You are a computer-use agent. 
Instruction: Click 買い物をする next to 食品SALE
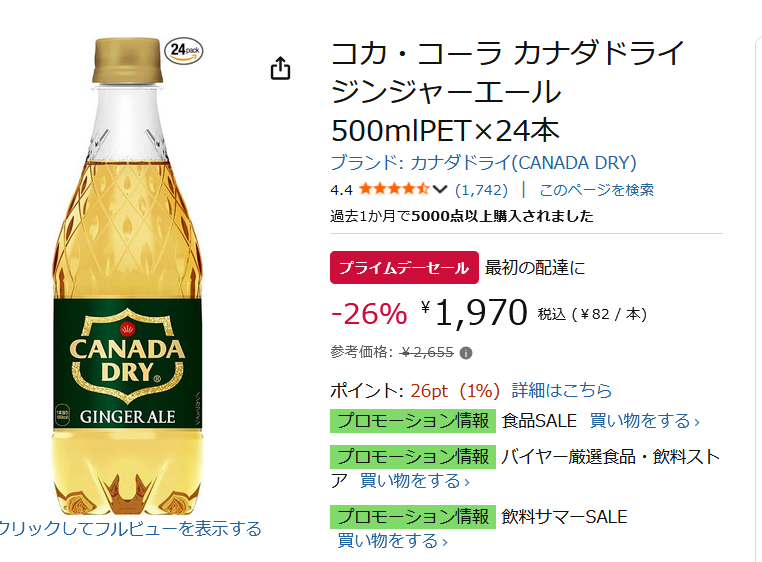pos(644,421)
